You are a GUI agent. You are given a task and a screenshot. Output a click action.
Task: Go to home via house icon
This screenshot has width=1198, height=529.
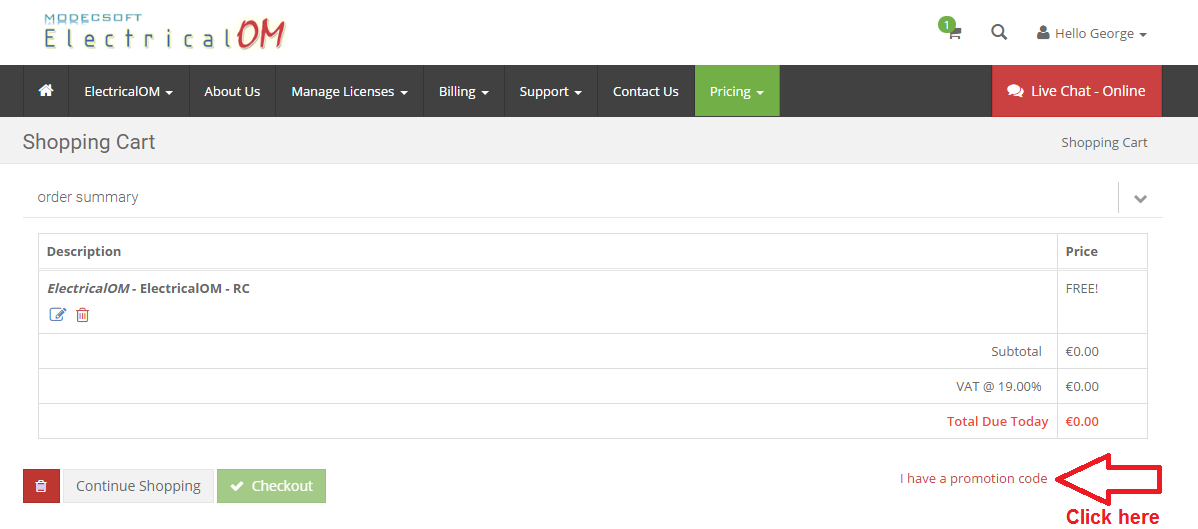pos(46,91)
